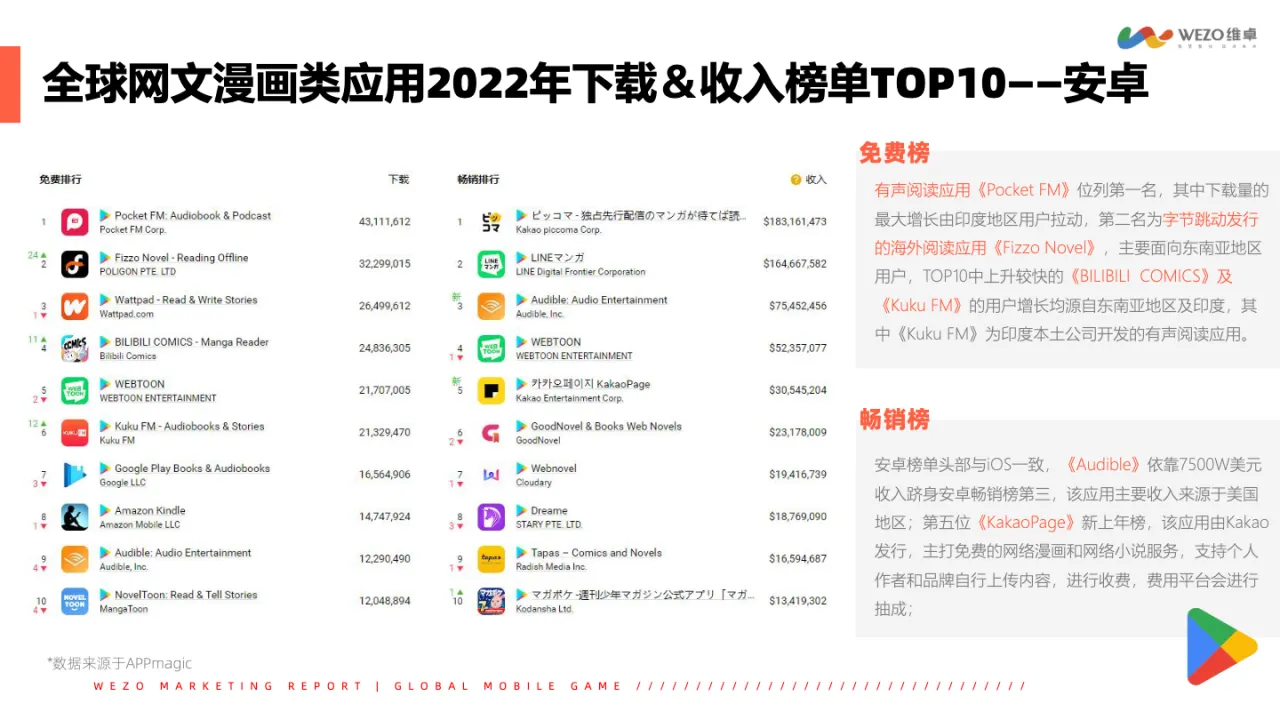The image size is (1280, 720).
Task: Click the publisher name POLIGON PTE. LTD
Action: click(138, 272)
